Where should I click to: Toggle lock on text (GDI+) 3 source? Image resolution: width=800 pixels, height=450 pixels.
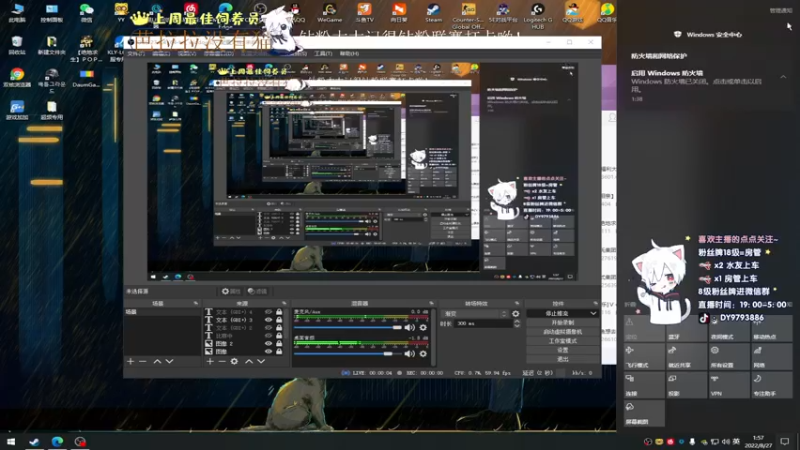(279, 320)
